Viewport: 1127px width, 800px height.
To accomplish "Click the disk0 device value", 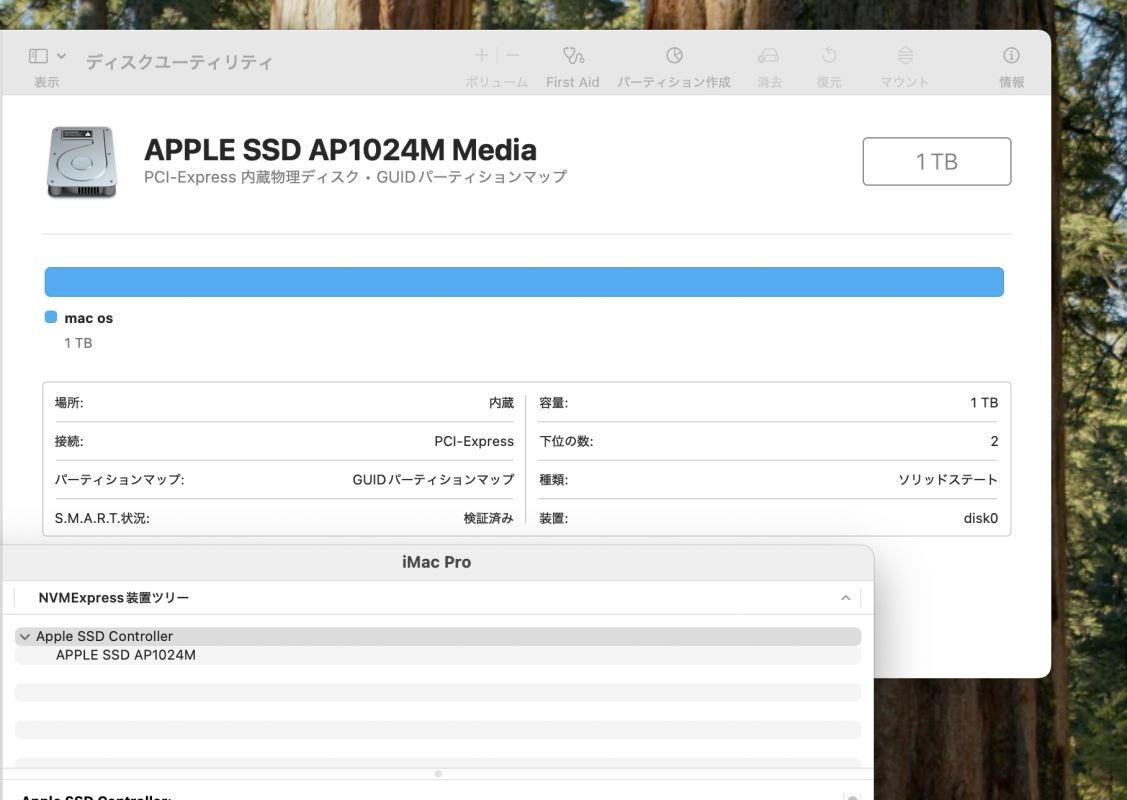I will tap(980, 518).
